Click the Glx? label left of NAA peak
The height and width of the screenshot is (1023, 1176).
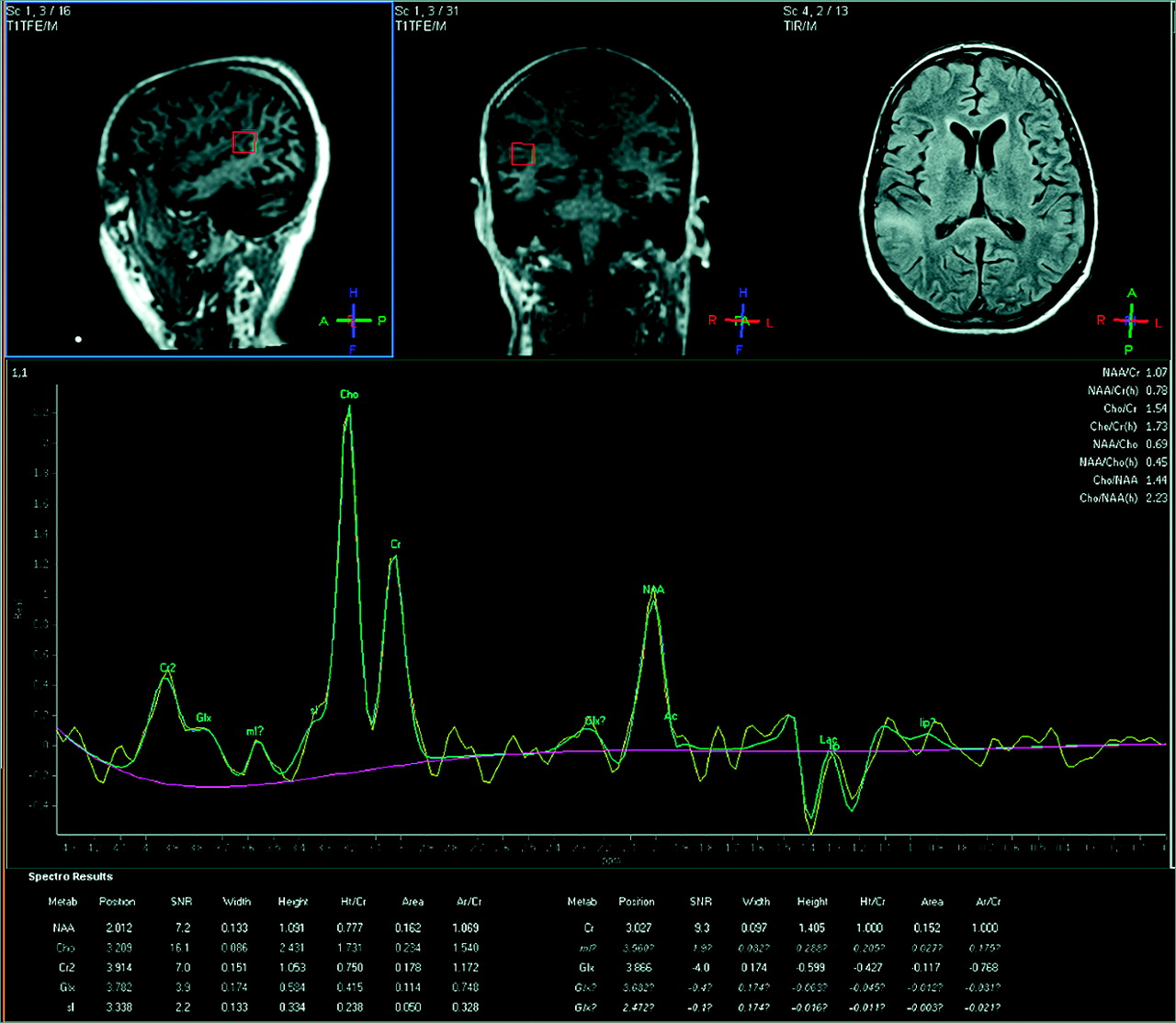pos(595,720)
